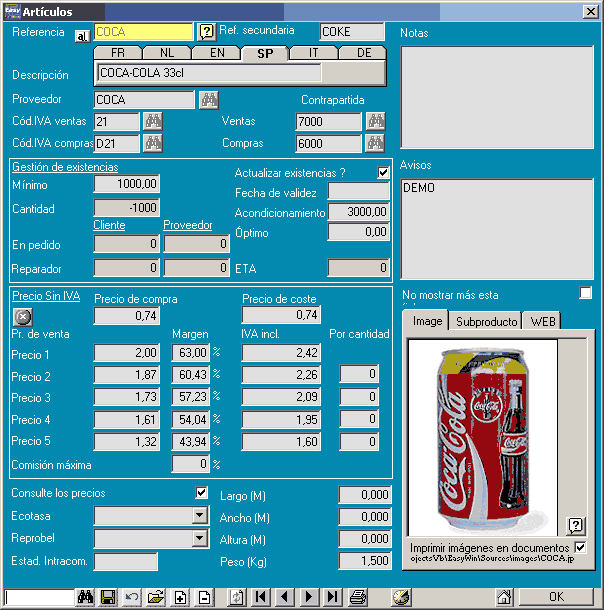Screen dimensions: 604x610
Task: Delete article with the minus page icon
Action: (204, 596)
